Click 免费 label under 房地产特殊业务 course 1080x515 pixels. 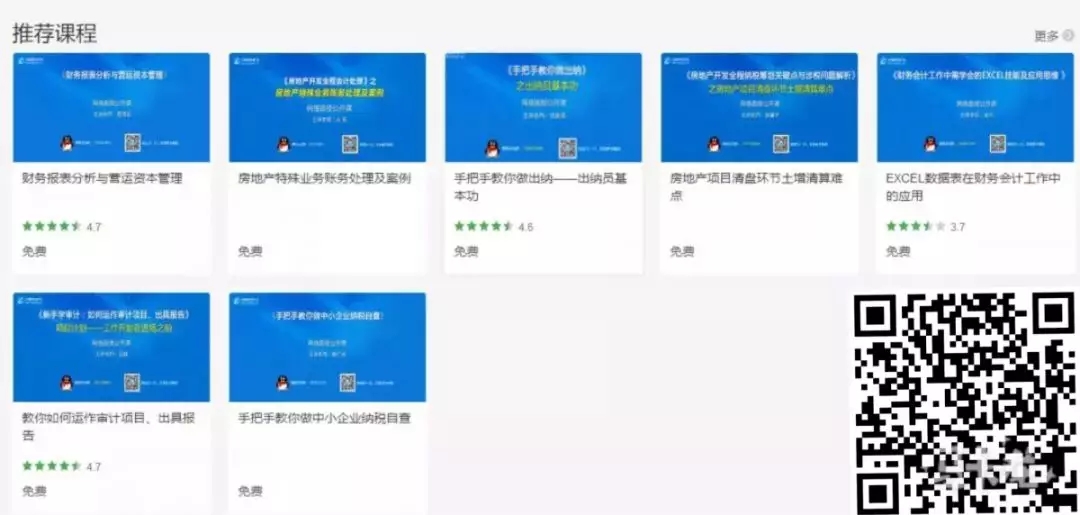250,251
